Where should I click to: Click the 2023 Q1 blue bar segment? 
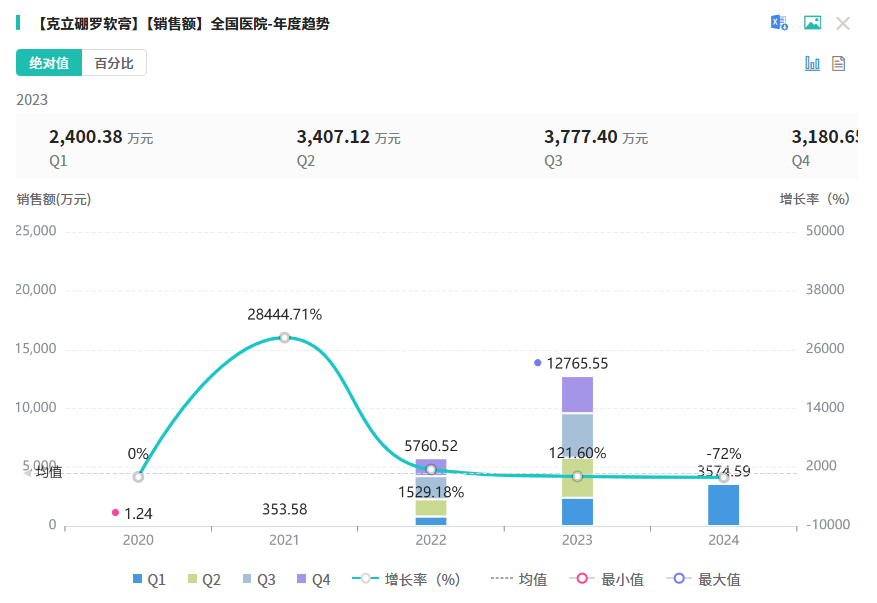(x=577, y=512)
